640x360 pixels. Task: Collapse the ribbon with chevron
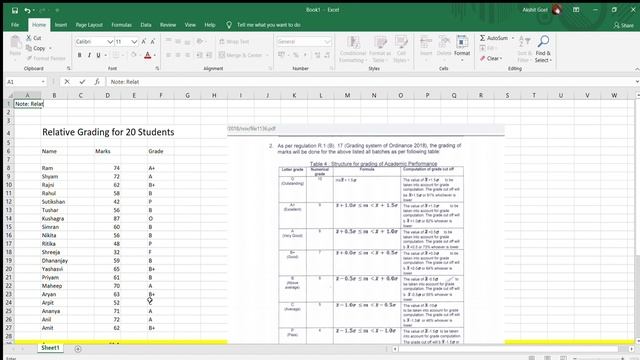click(637, 69)
